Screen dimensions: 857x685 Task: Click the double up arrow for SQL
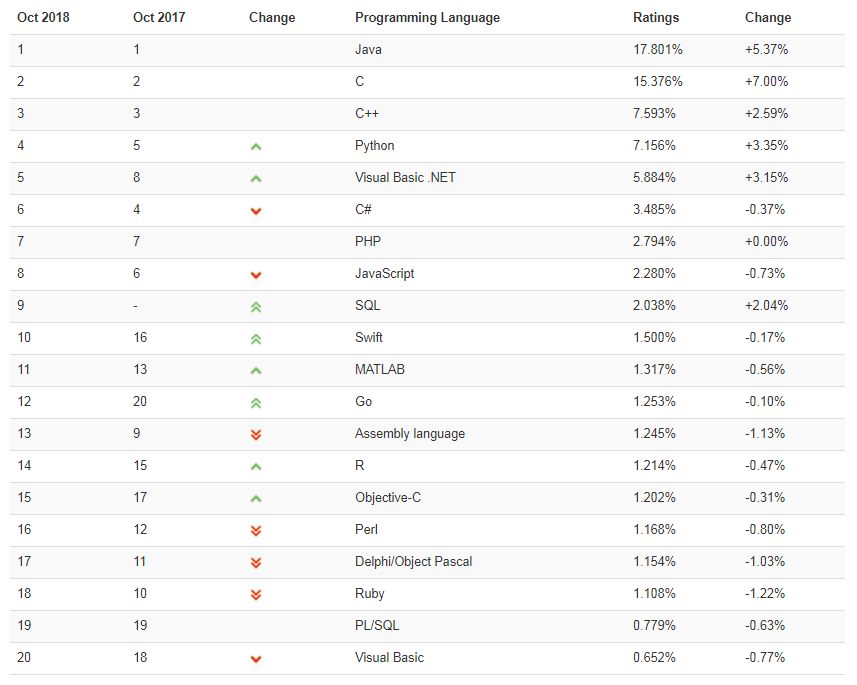[x=256, y=306]
